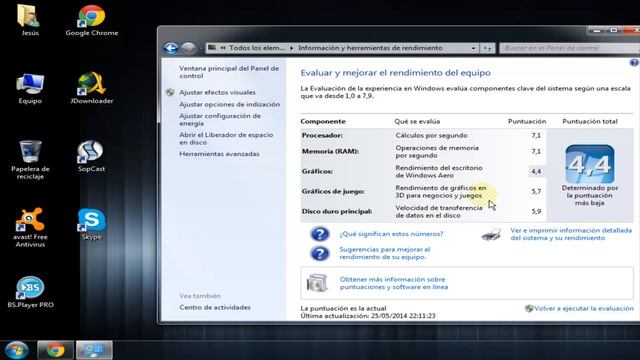Switch to Chrome in the taskbar
Image resolution: width=640 pixels, height=360 pixels.
click(x=56, y=350)
